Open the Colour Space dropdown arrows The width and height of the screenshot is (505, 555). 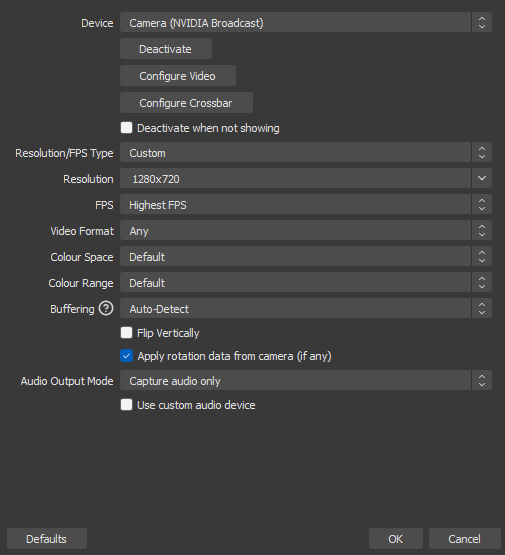click(482, 257)
